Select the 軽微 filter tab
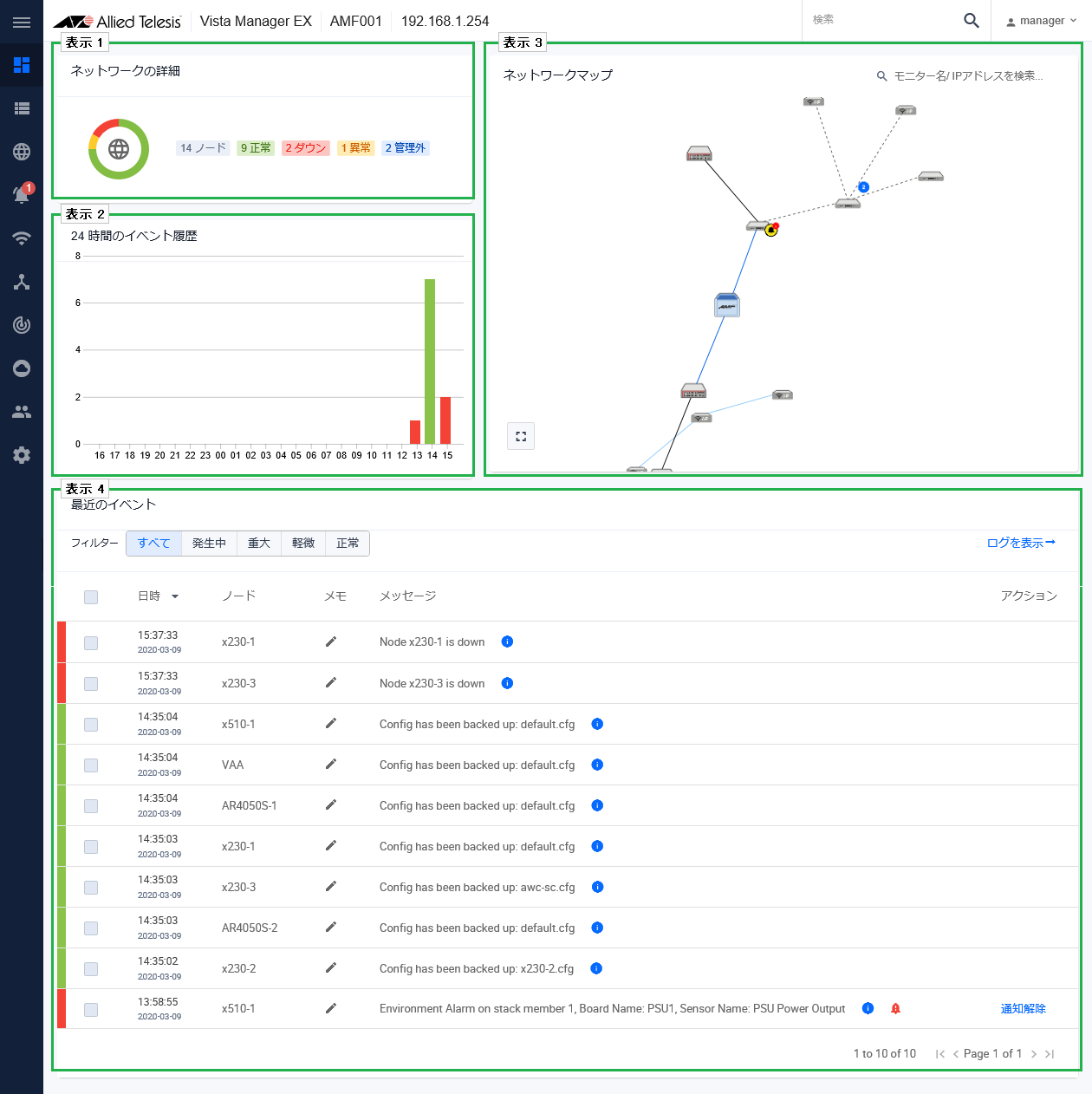 pyautogui.click(x=303, y=544)
